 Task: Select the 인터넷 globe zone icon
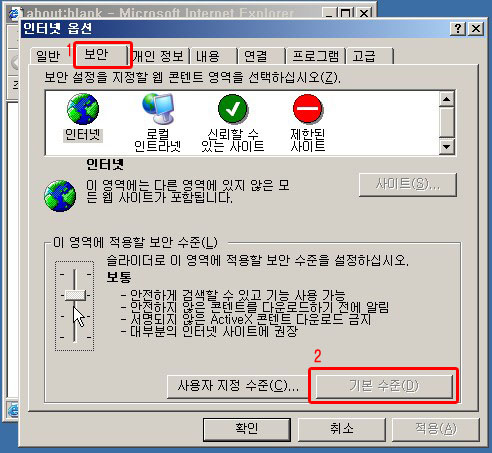click(83, 109)
